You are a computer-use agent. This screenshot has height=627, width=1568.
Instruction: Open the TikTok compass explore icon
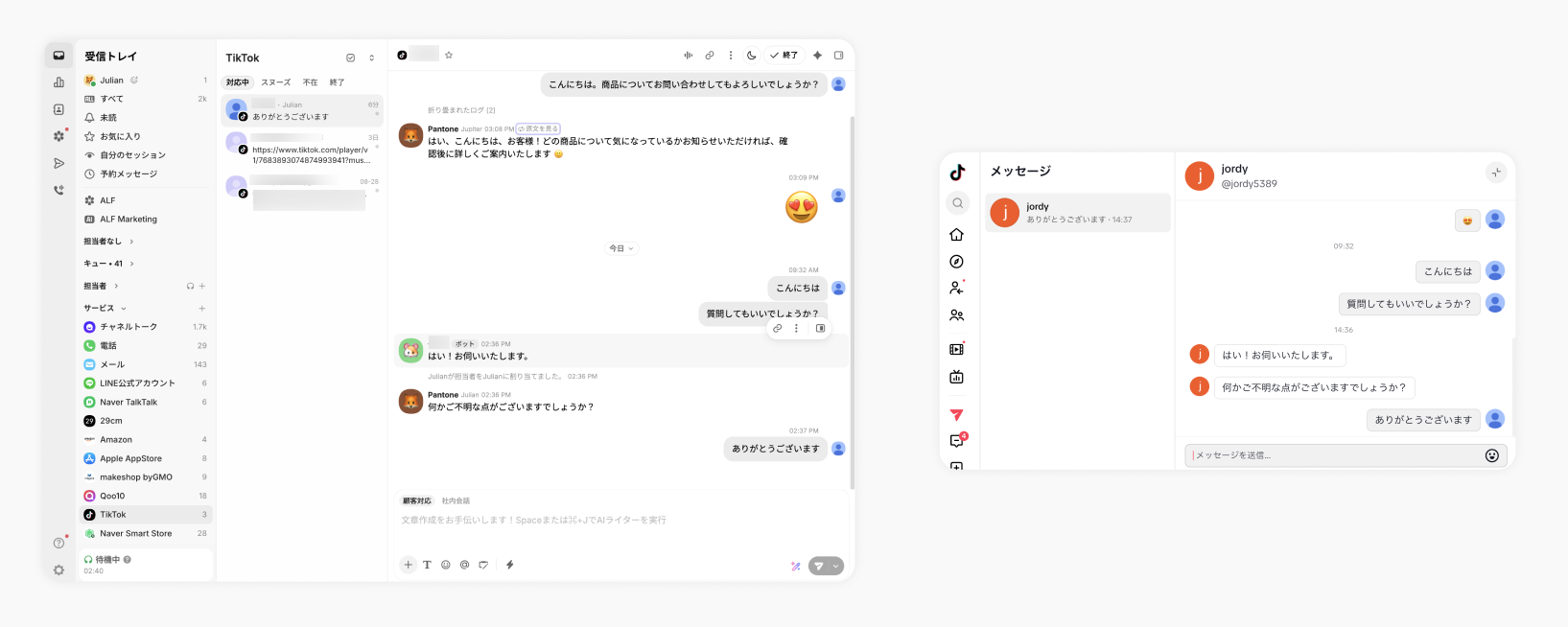coord(956,262)
